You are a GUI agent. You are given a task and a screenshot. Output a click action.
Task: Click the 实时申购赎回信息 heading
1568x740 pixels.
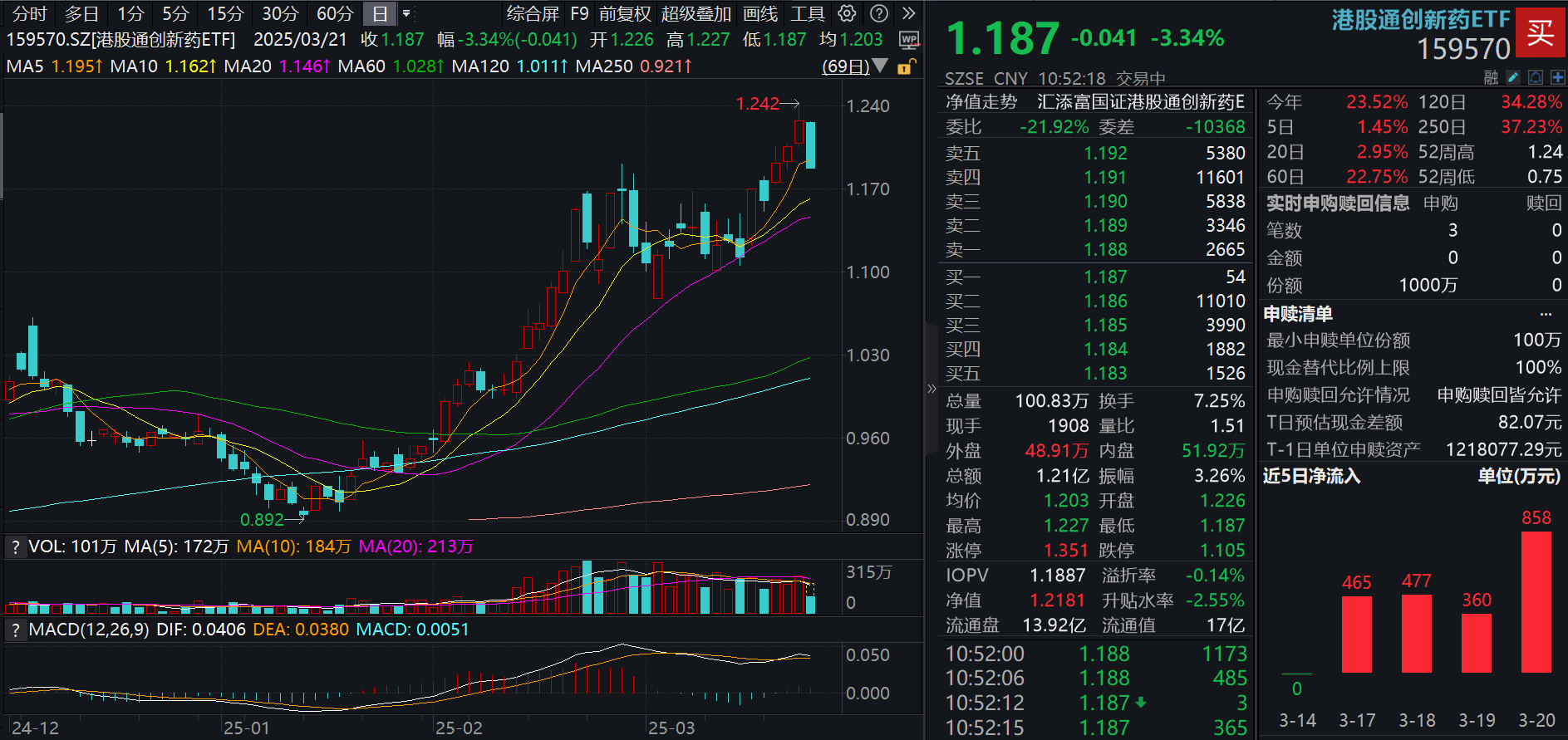pyautogui.click(x=1338, y=203)
